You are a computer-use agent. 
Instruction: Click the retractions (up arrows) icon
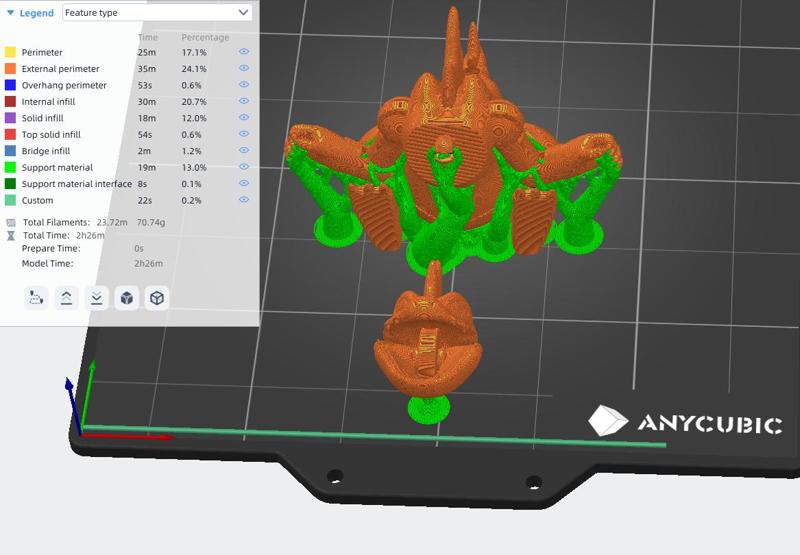pyautogui.click(x=66, y=297)
